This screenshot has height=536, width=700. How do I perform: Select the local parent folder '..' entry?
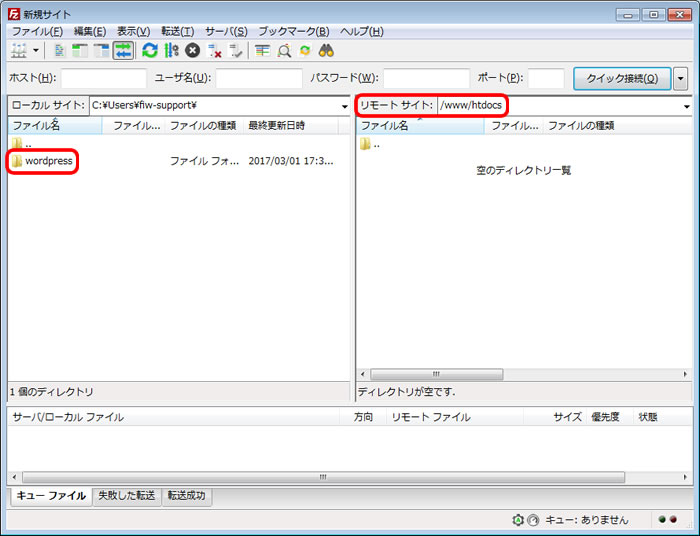pos(21,144)
